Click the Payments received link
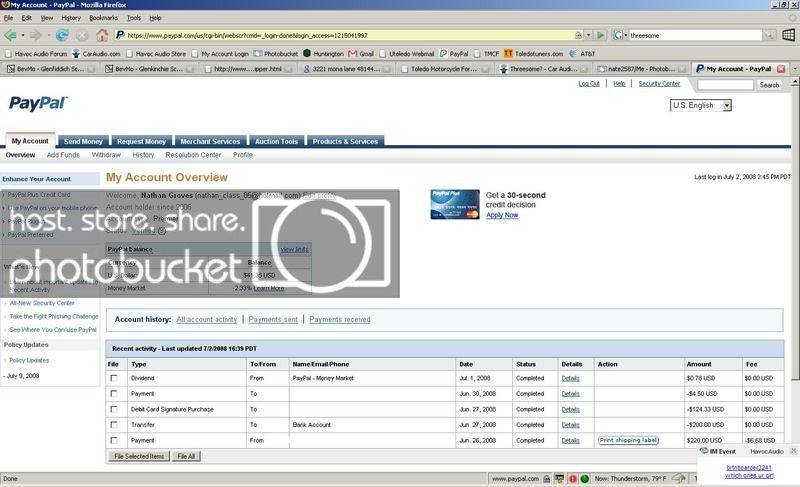The image size is (800, 487). tap(340, 320)
